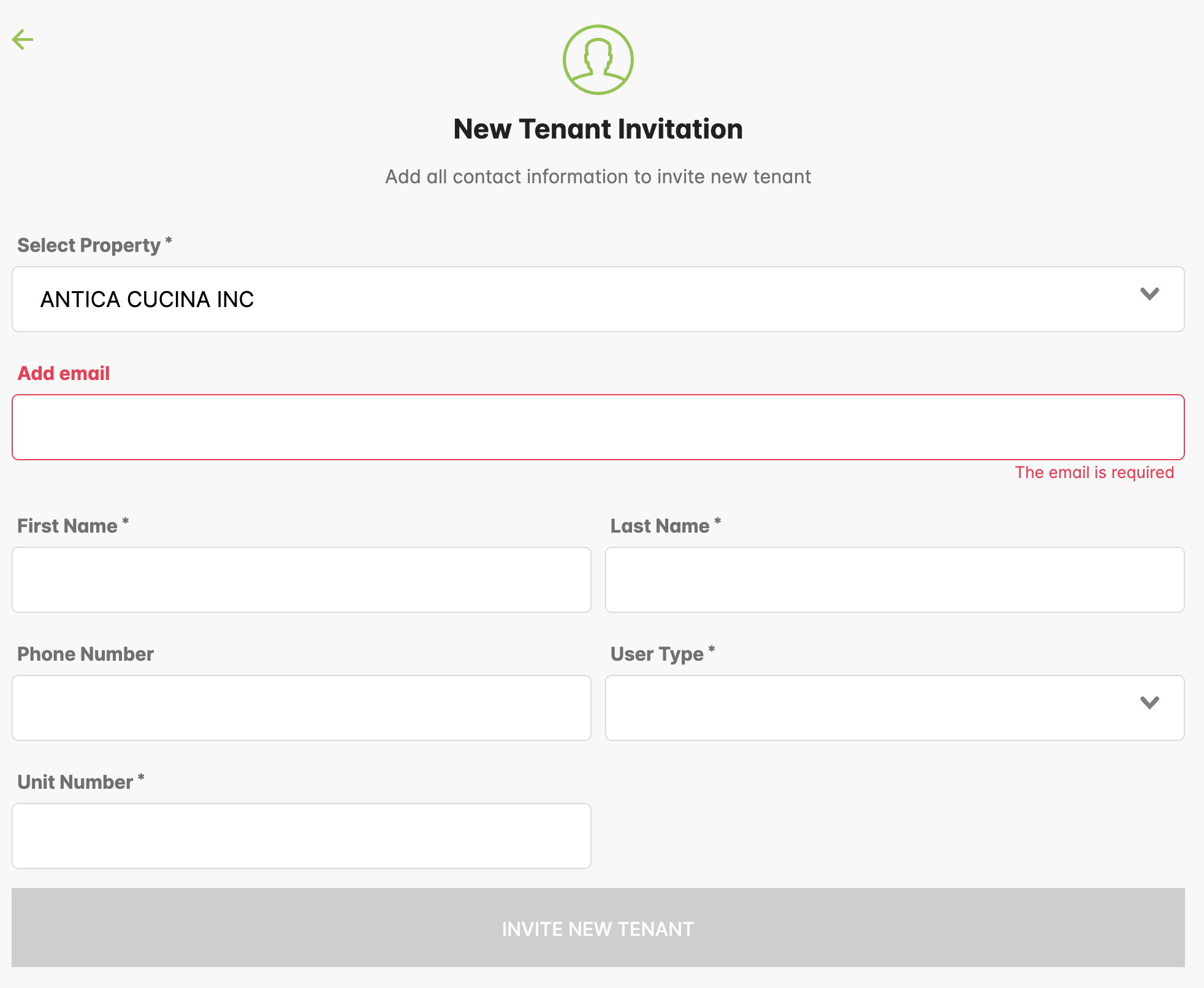Image resolution: width=1204 pixels, height=988 pixels.
Task: Click the New Tenant Invitation heading
Action: 598,129
